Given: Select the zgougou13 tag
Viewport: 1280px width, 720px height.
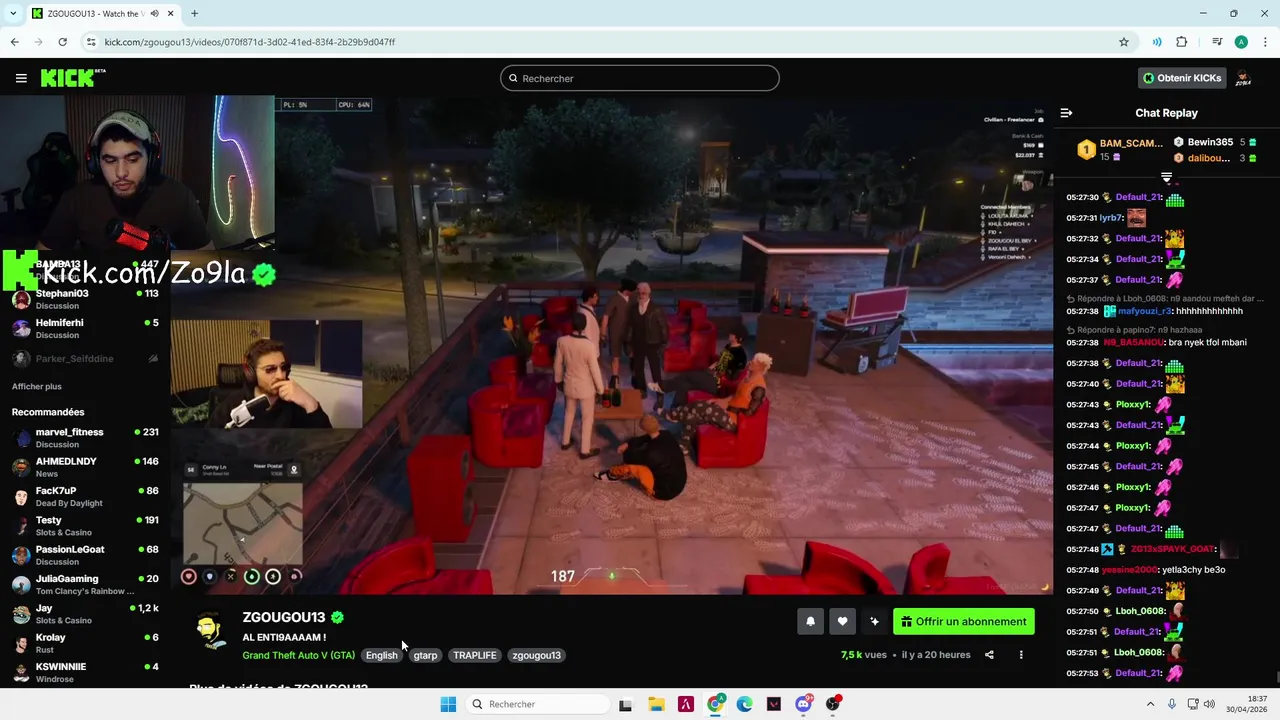Looking at the screenshot, I should [536, 655].
